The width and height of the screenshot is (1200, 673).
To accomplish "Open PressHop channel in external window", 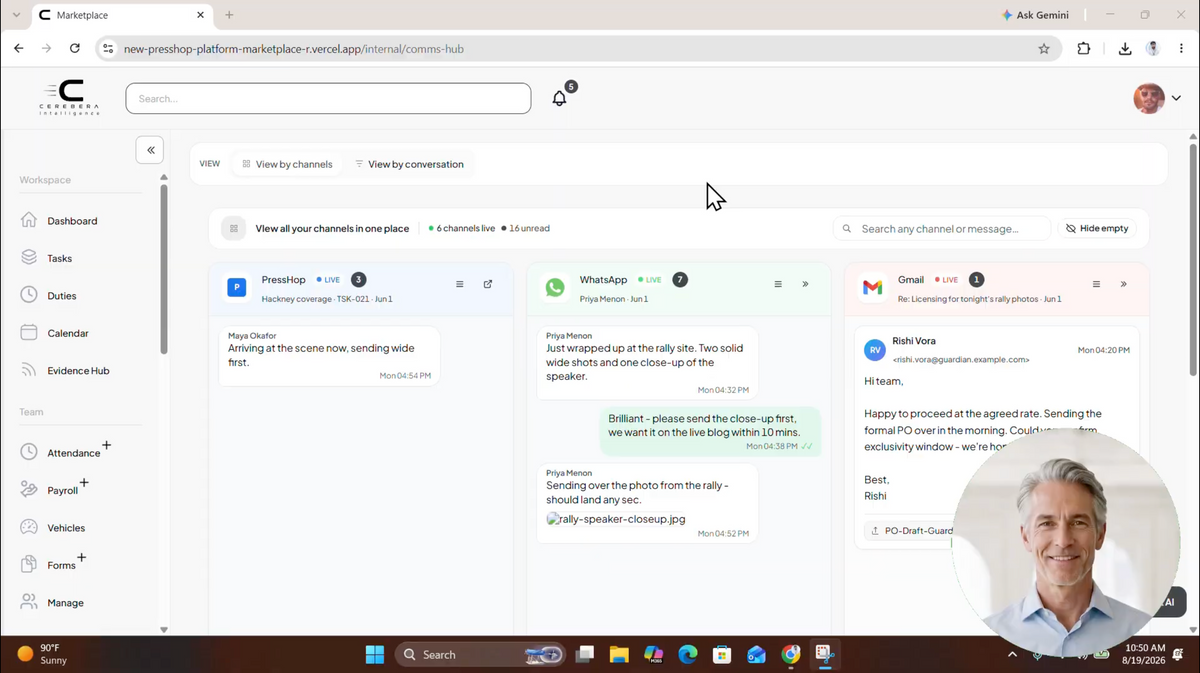I will [x=488, y=284].
